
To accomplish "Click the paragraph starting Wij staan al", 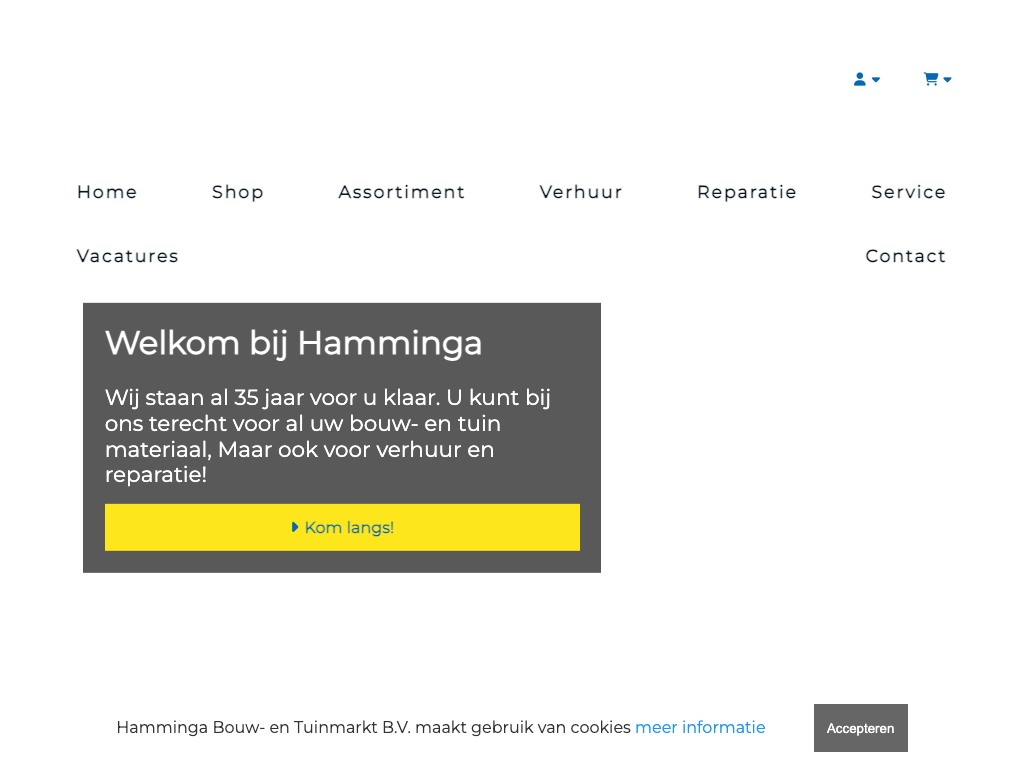I will 328,423.
